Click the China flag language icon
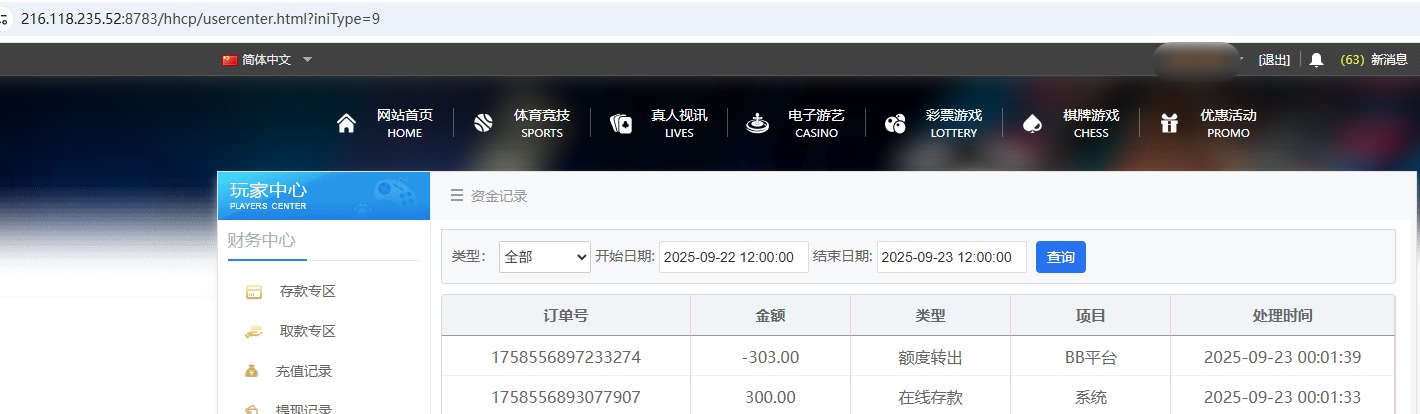The height and width of the screenshot is (414, 1420). click(230, 60)
